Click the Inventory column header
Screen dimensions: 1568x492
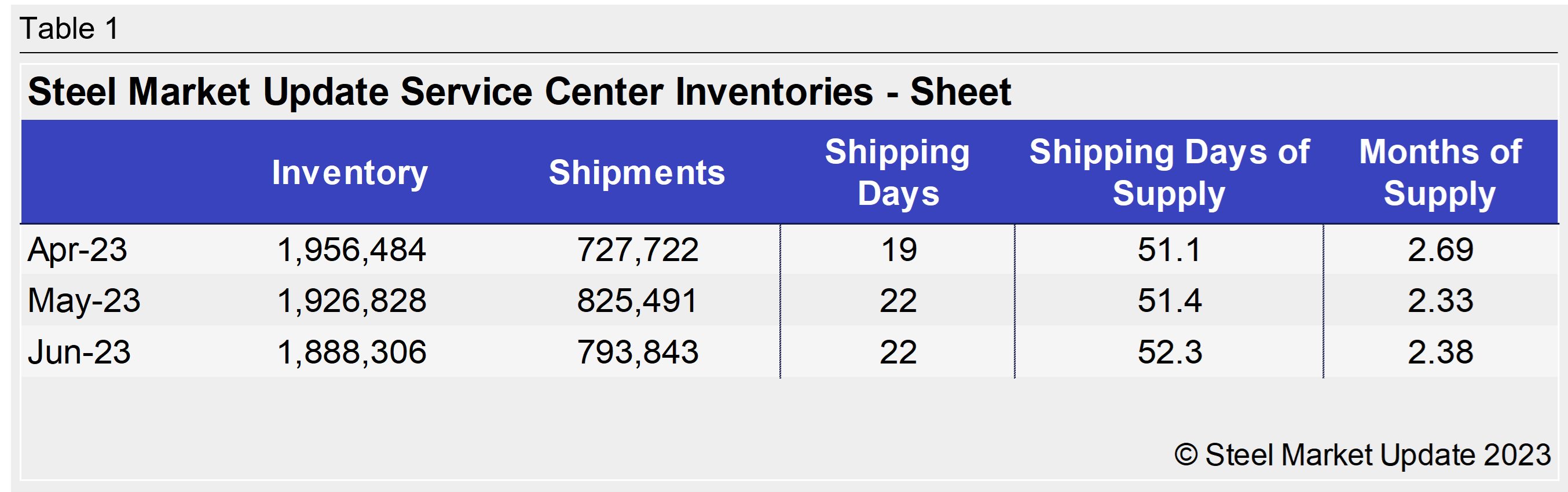tap(350, 172)
